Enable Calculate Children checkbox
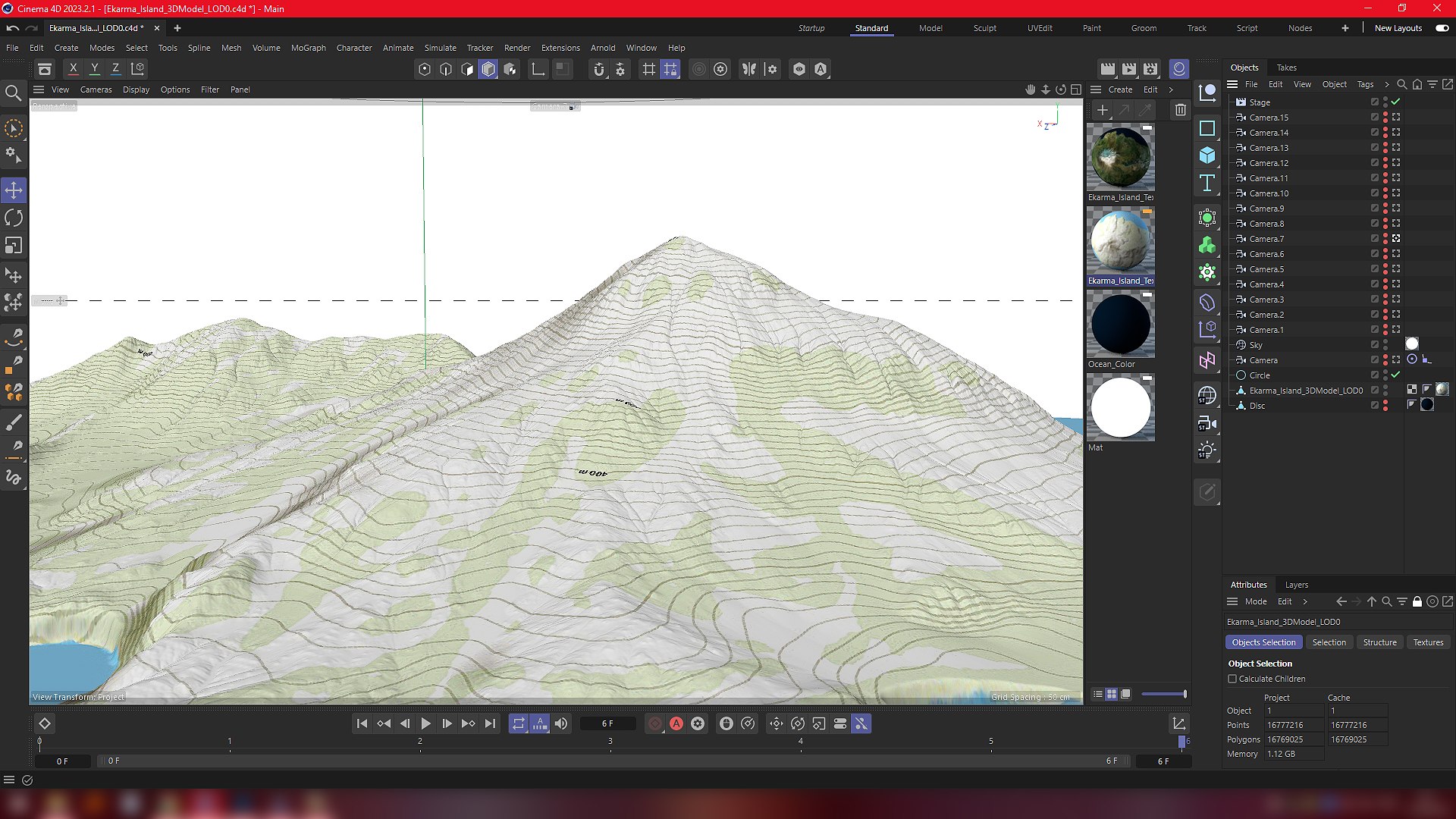This screenshot has height=819, width=1456. coord(1232,679)
